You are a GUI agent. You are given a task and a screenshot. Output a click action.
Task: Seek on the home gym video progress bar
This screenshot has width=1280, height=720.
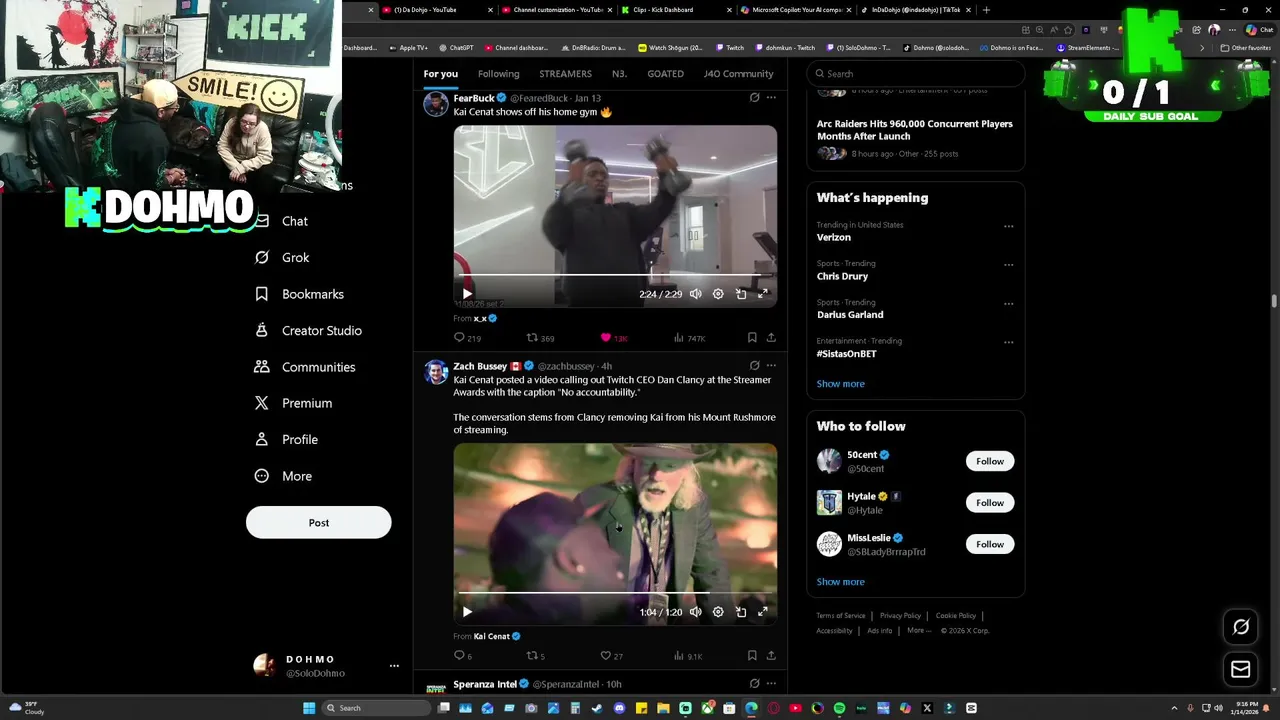click(x=615, y=274)
